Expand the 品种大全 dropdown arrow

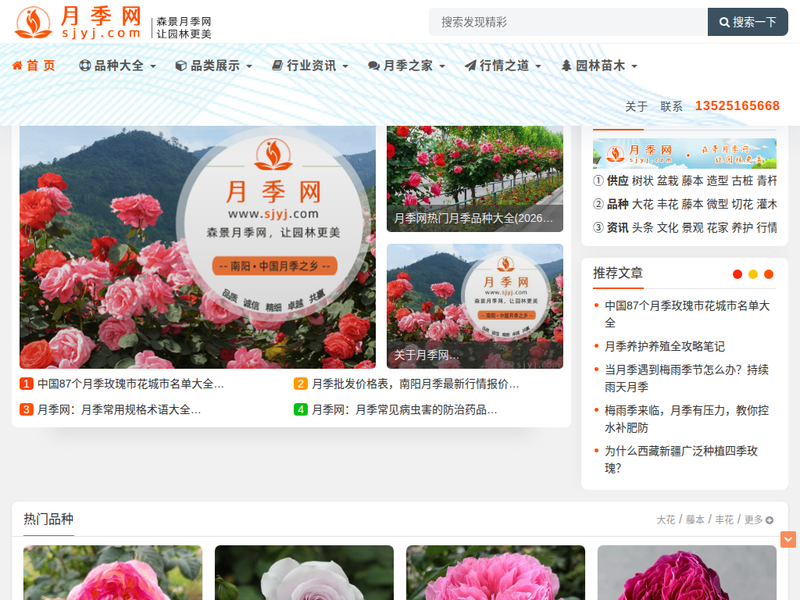coord(153,66)
